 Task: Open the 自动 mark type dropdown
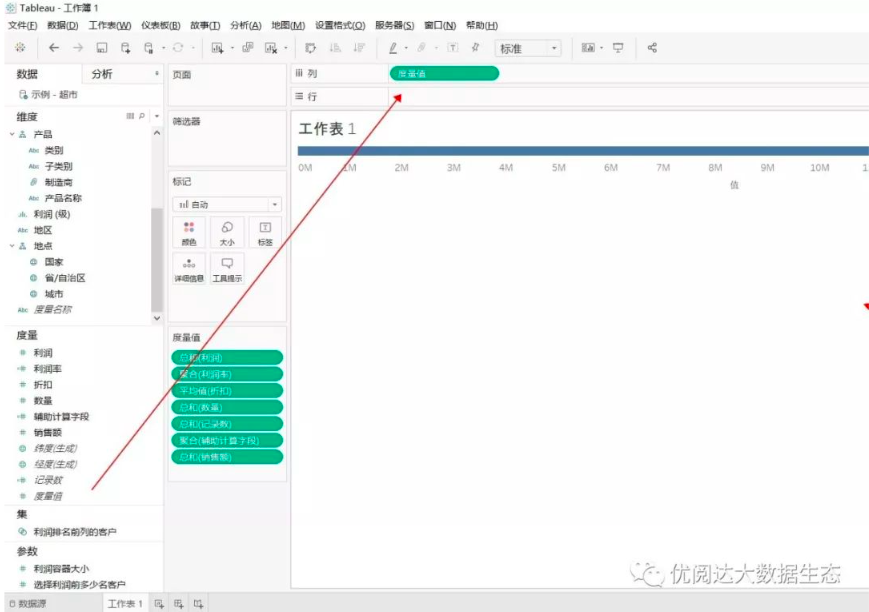pyautogui.click(x=227, y=204)
